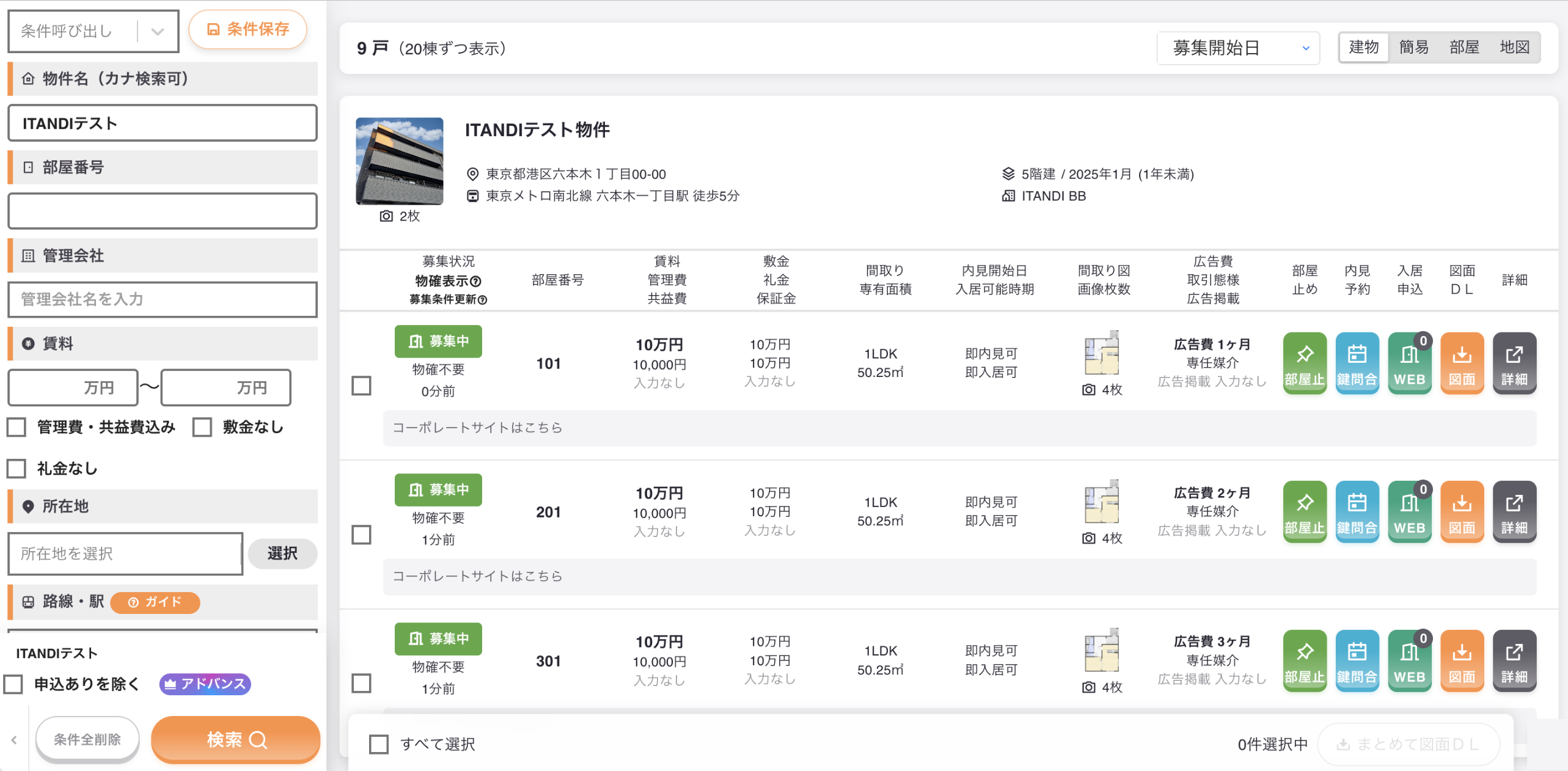The width and height of the screenshot is (1568, 771).
Task: Open 詳細 for room 201
Action: [x=1514, y=511]
